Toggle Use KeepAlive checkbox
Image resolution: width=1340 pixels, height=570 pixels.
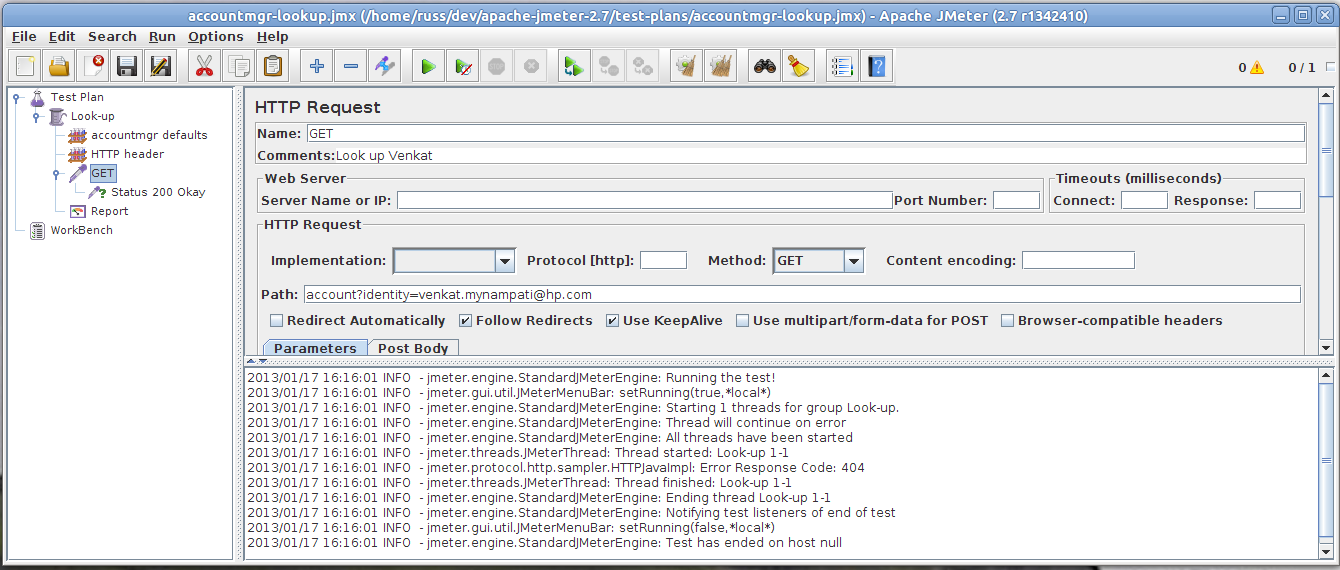coord(612,321)
